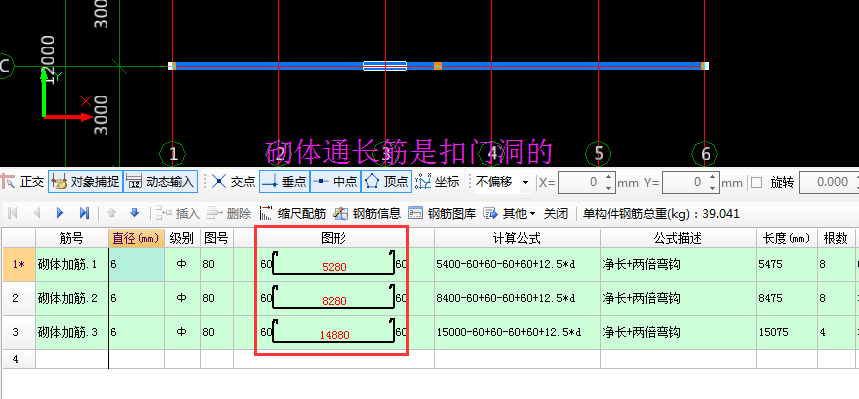This screenshot has width=859, height=399.
Task: Select the 交点 intersection snap icon
Action: coord(219,181)
